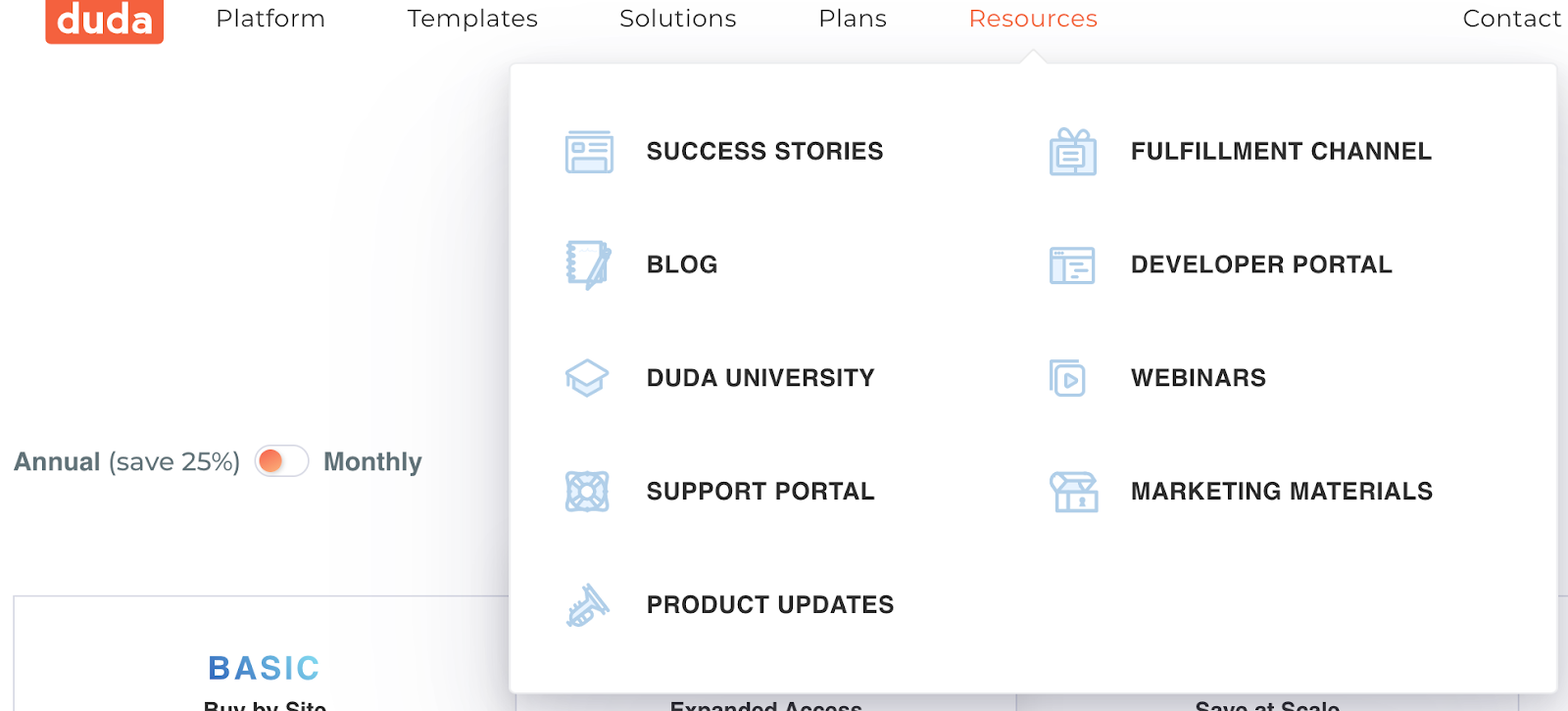This screenshot has height=711, width=1568.
Task: Click the Success Stories newspaper icon
Action: 589,152
